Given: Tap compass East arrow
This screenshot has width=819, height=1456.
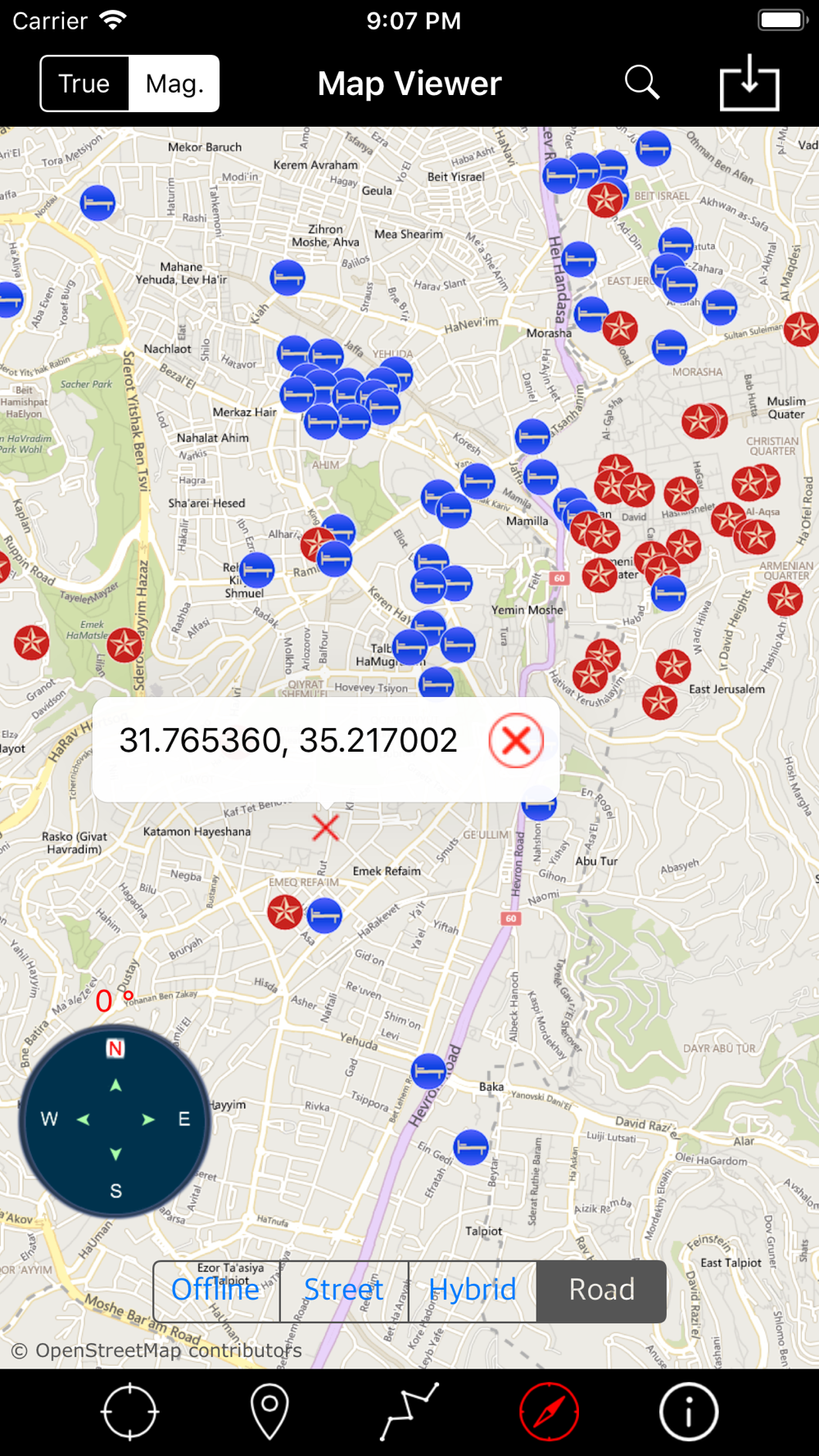Looking at the screenshot, I should click(148, 1119).
